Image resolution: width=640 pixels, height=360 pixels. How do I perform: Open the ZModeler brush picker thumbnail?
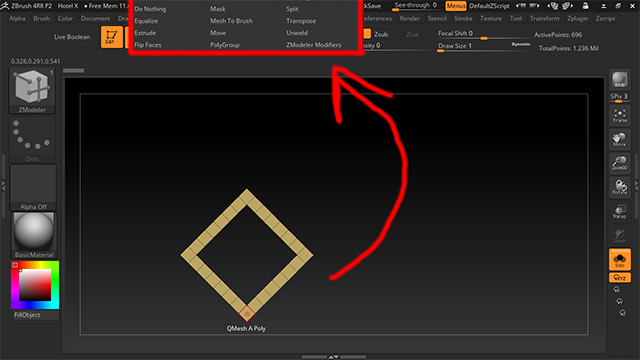[32, 91]
